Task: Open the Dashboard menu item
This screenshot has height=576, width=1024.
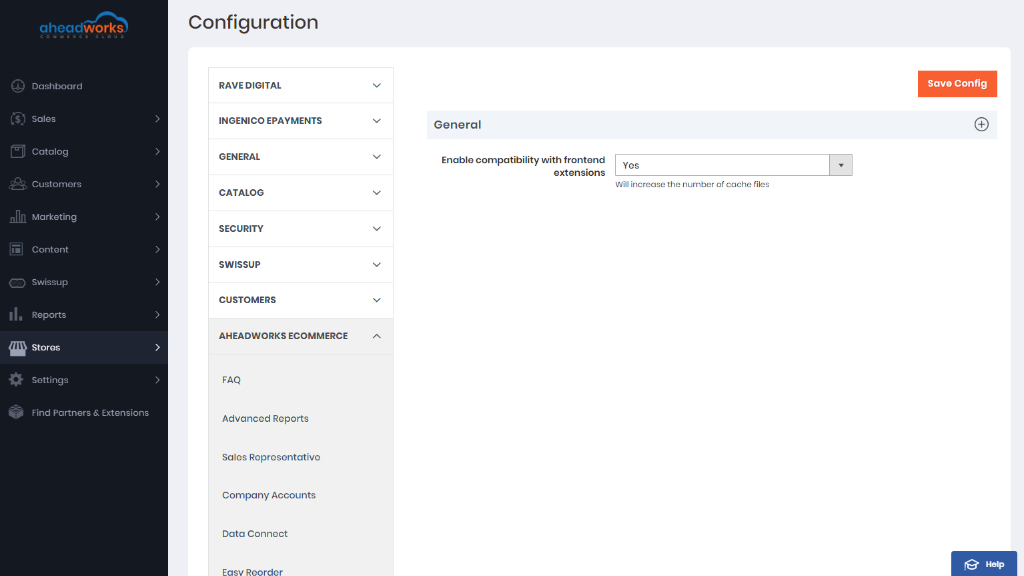Action: [84, 86]
